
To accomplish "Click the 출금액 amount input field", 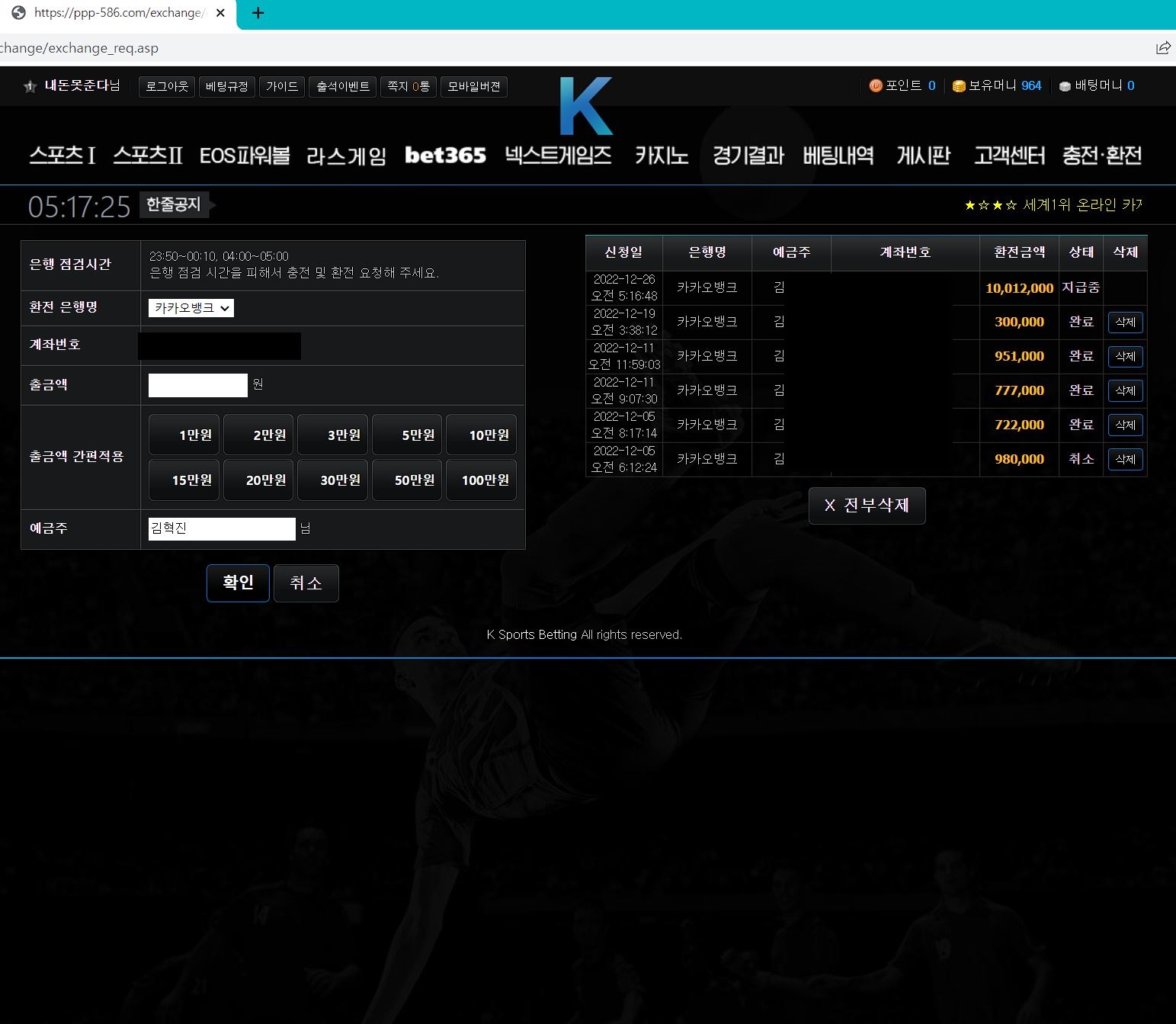I will 198,385.
